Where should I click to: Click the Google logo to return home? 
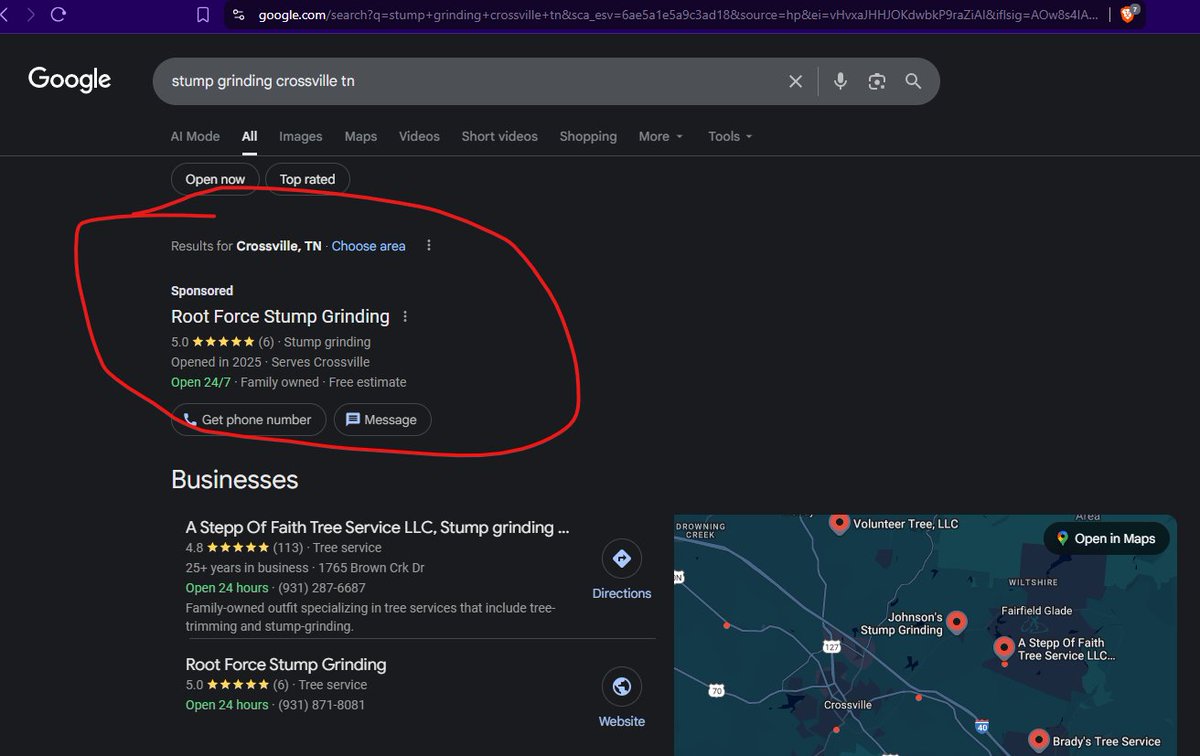[68, 79]
